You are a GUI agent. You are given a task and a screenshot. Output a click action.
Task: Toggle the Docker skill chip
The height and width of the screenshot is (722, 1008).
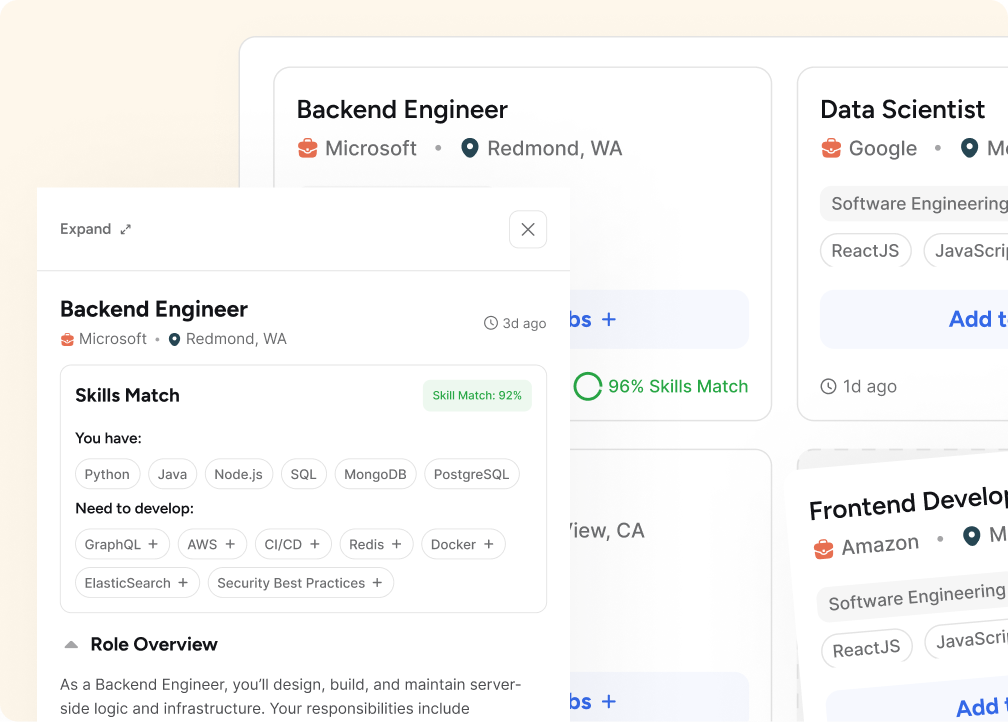click(x=463, y=544)
